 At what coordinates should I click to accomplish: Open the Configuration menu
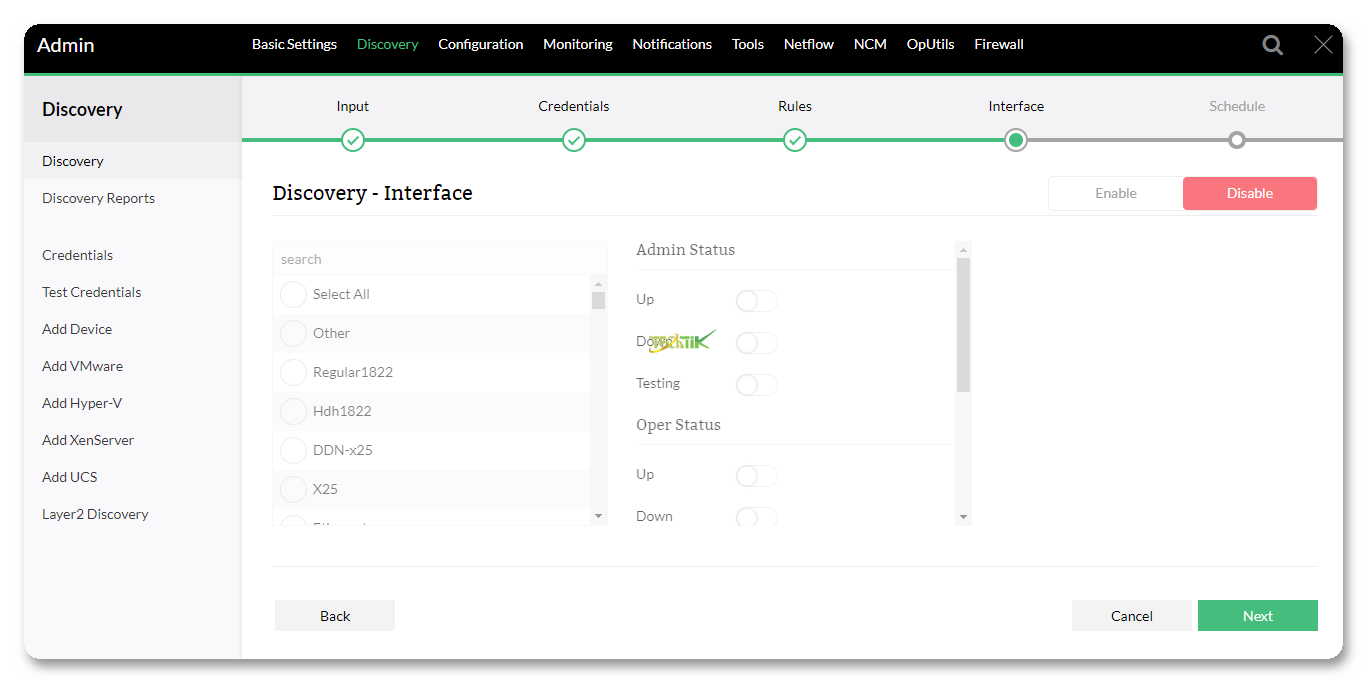coord(480,44)
